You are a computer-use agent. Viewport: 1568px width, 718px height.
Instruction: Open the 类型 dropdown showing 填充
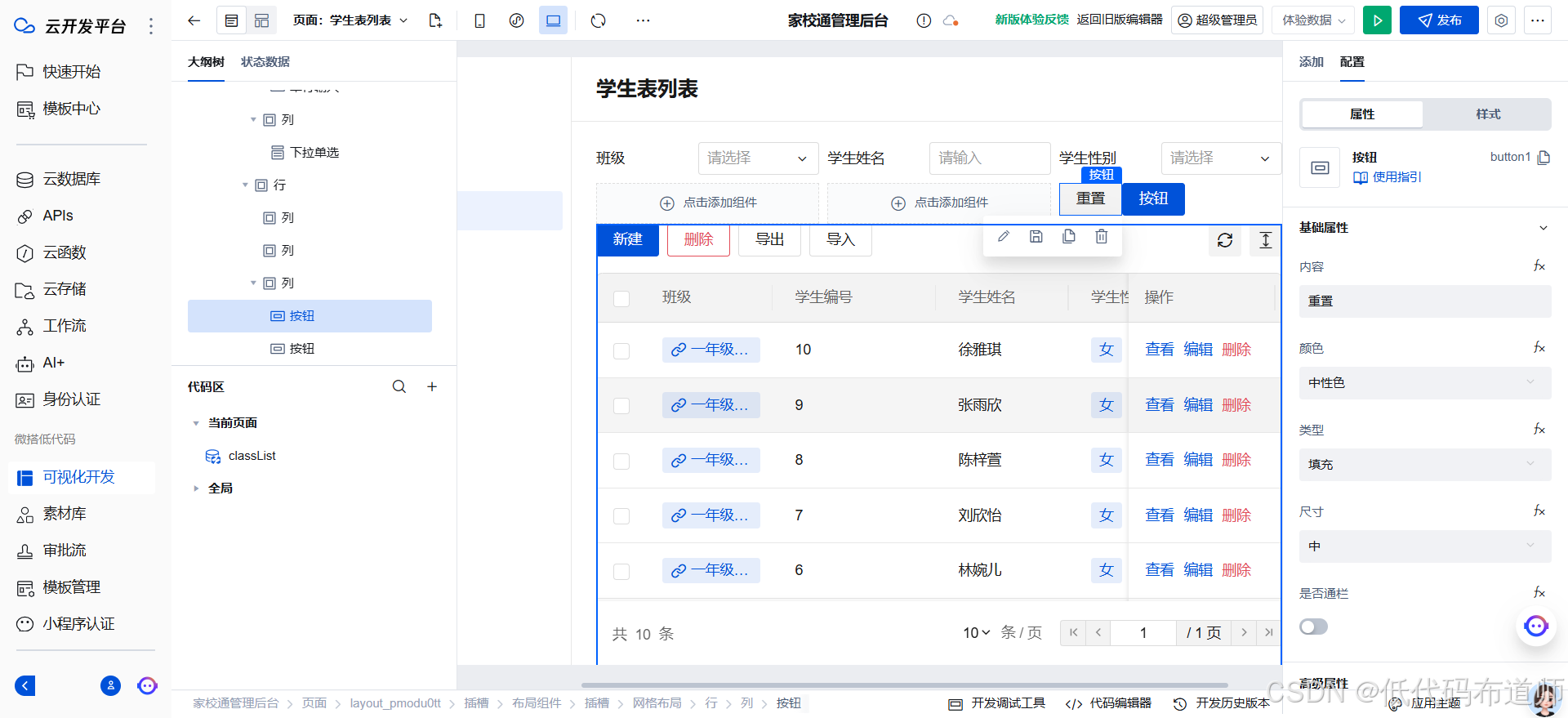click(1425, 464)
